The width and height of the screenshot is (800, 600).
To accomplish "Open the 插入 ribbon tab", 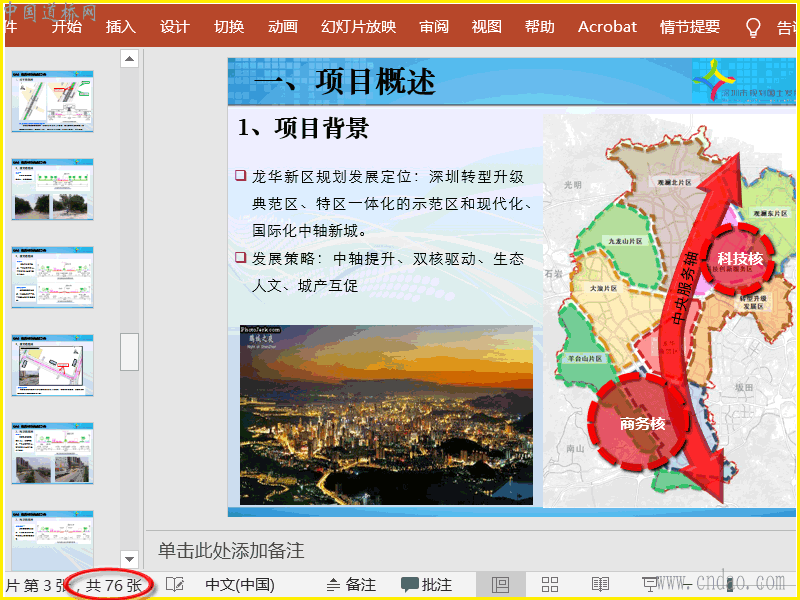I will click(120, 27).
